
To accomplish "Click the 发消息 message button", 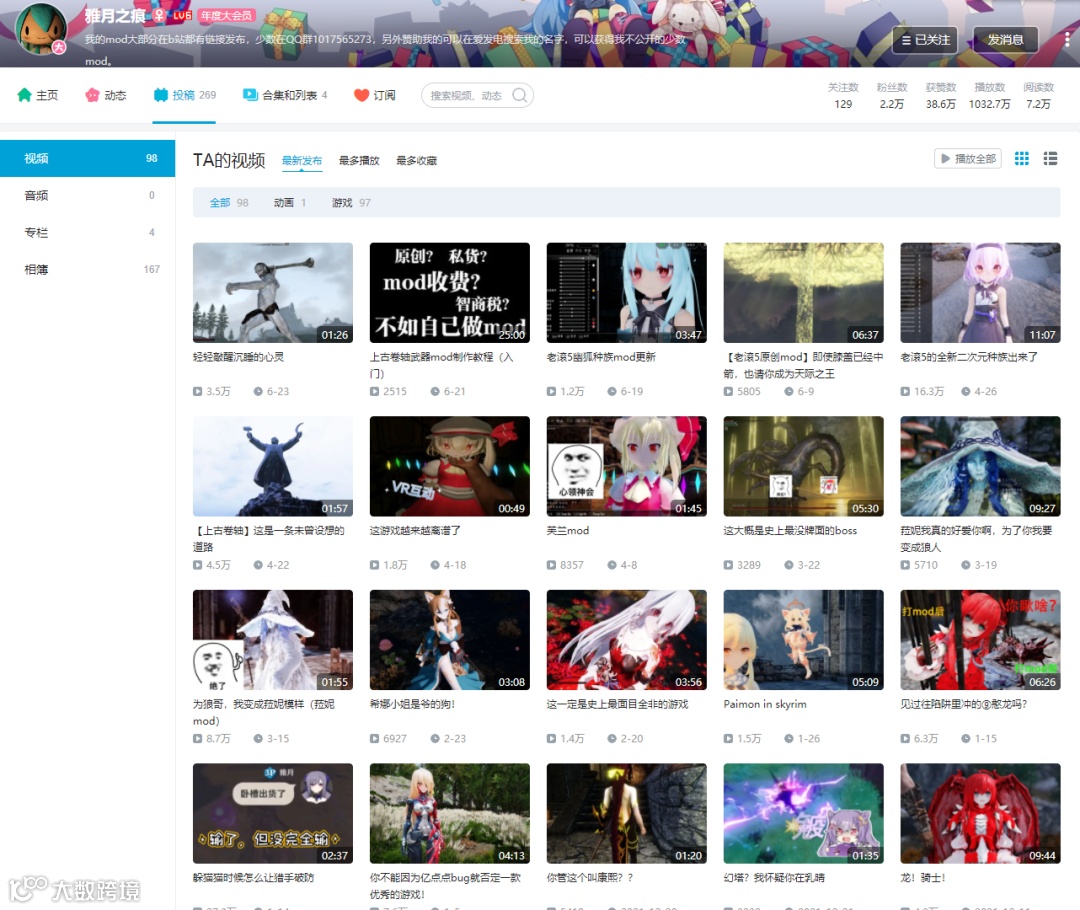I will coord(1006,40).
